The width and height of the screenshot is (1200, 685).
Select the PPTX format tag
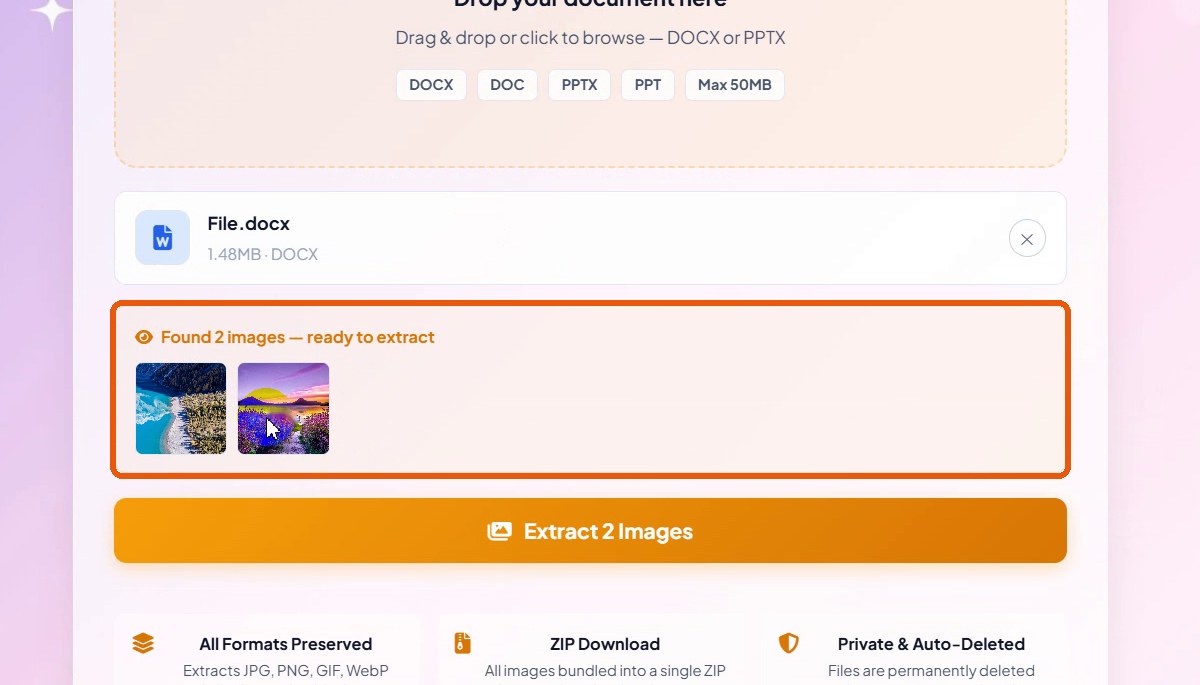pyautogui.click(x=579, y=85)
